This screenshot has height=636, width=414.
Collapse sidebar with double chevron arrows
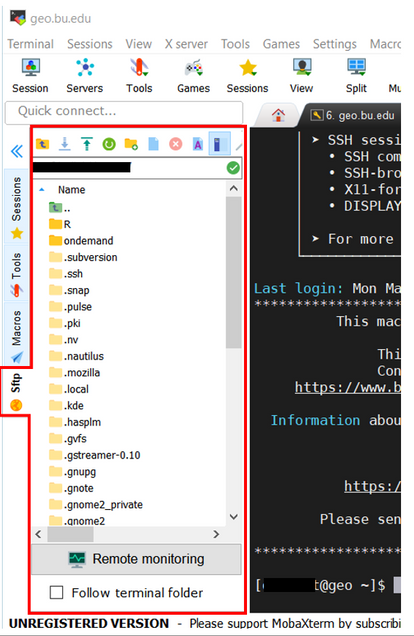17,151
